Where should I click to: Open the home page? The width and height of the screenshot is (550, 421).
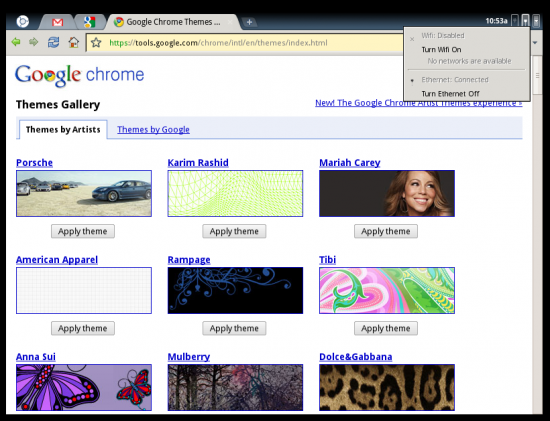click(74, 42)
